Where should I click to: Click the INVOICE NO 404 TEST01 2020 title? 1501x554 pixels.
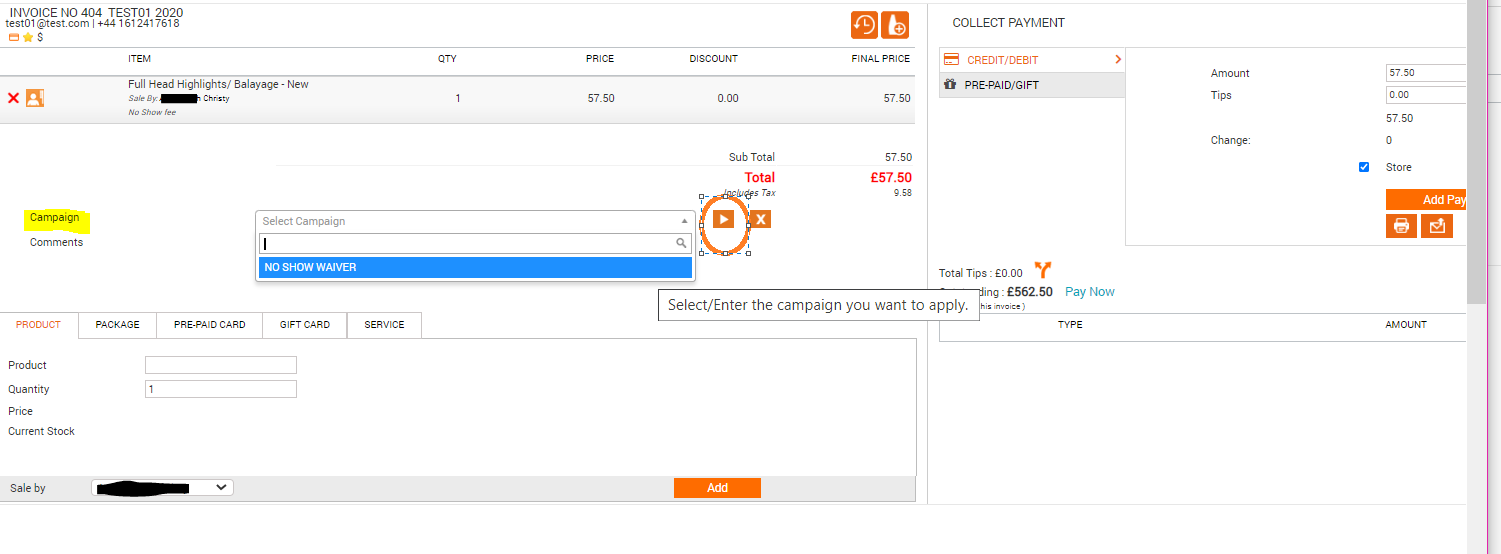pyautogui.click(x=96, y=12)
